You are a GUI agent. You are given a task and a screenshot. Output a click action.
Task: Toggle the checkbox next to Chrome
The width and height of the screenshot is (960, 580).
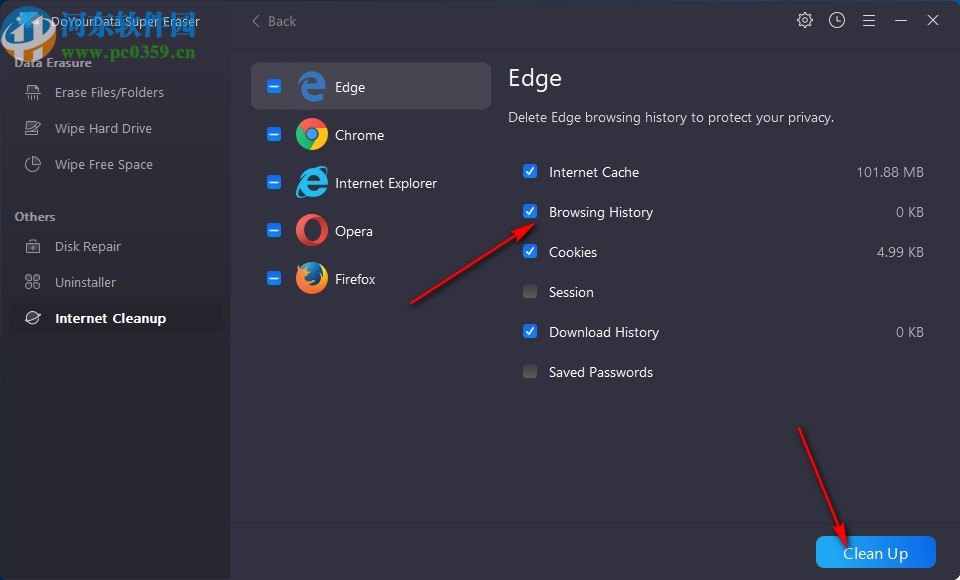coord(273,134)
